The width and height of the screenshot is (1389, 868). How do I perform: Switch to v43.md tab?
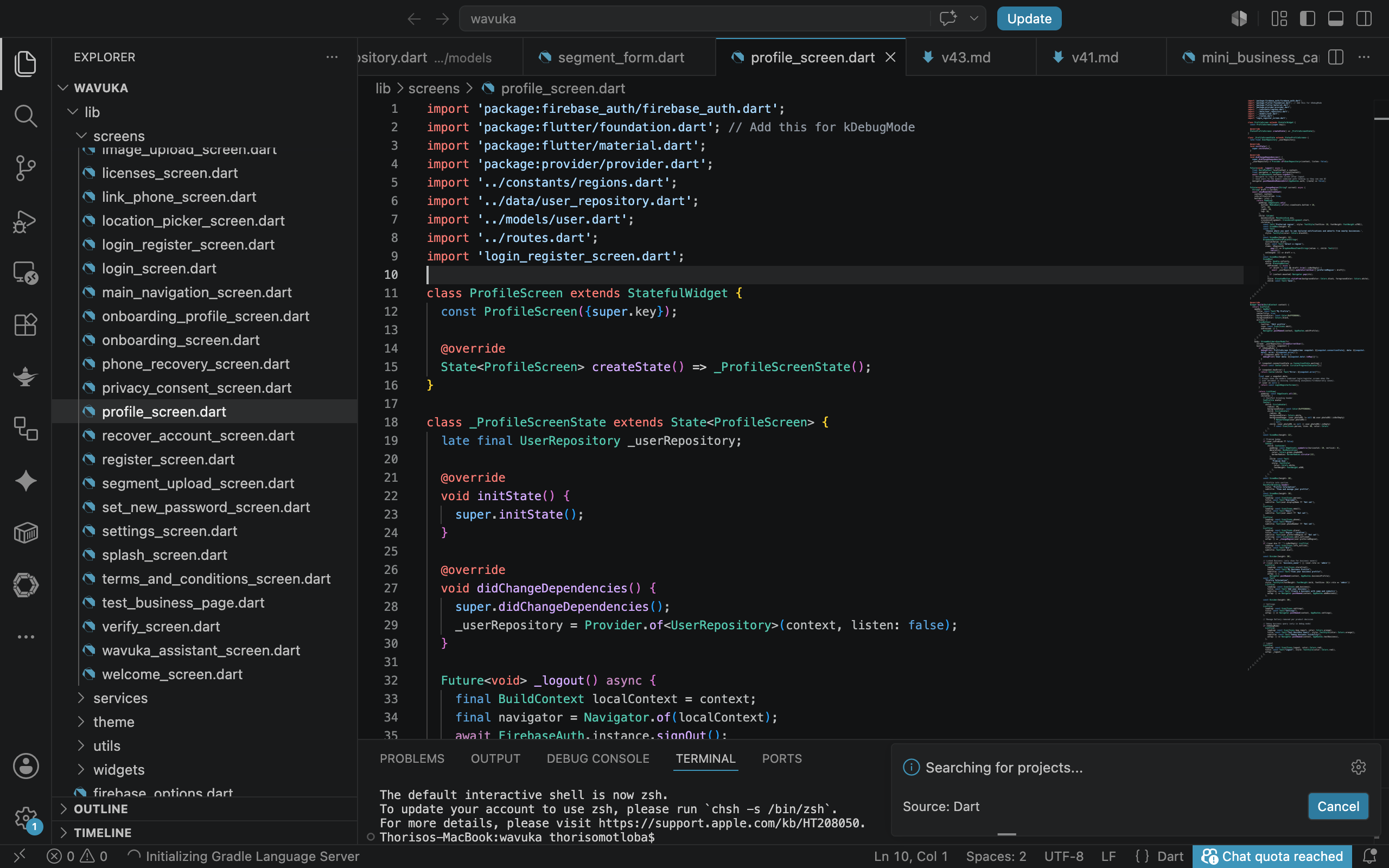point(971,58)
